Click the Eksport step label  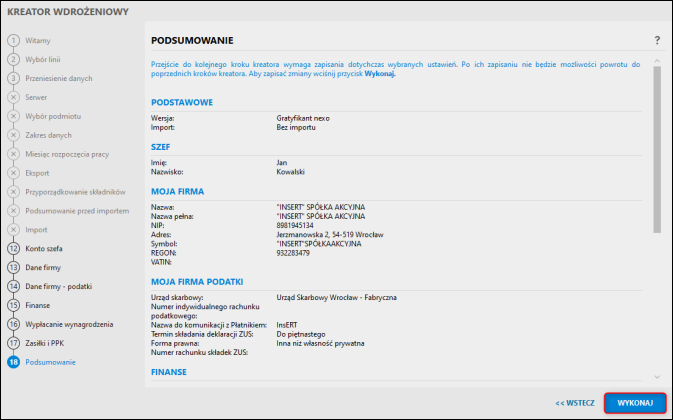[37, 172]
